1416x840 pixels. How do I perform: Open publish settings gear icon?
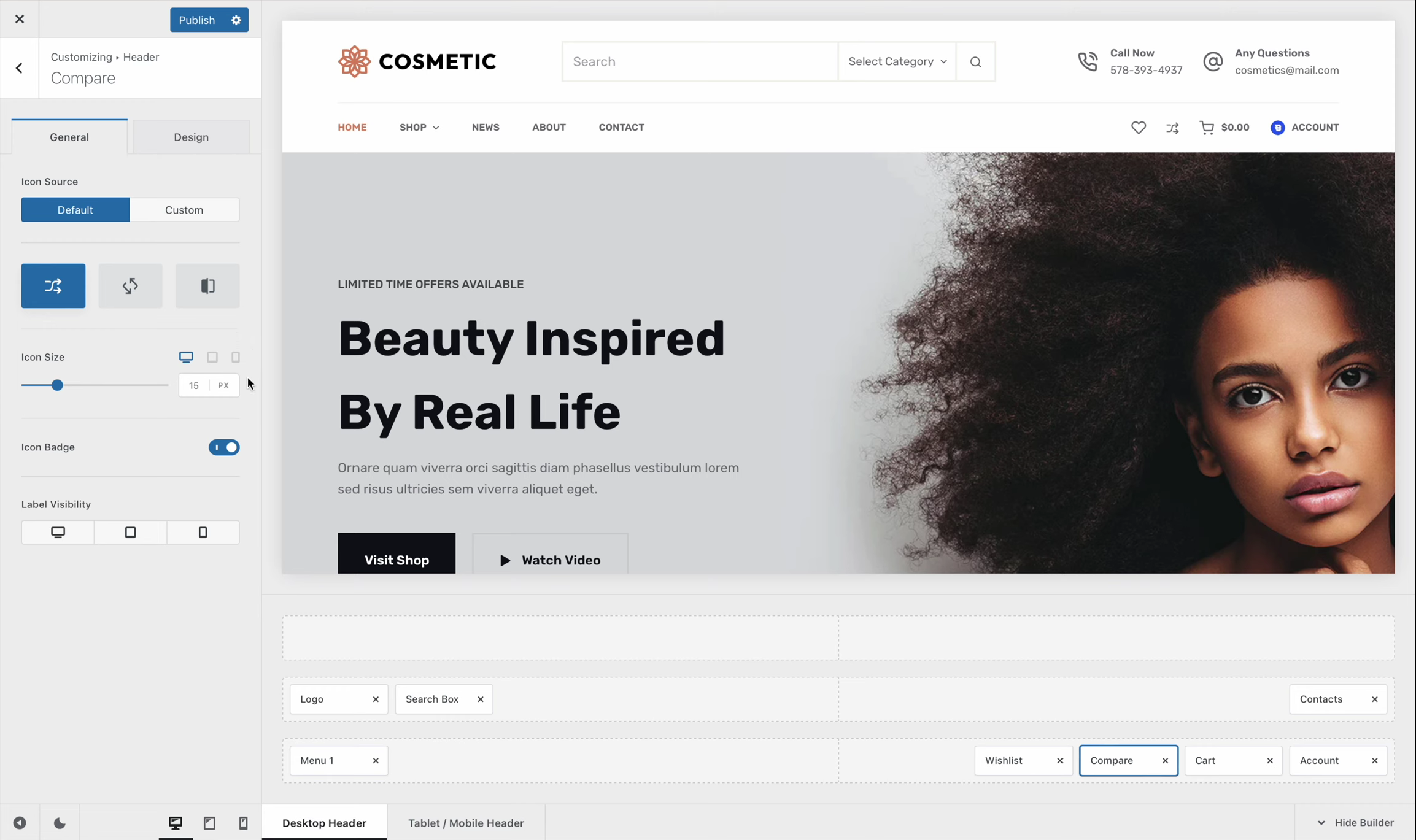pyautogui.click(x=236, y=20)
